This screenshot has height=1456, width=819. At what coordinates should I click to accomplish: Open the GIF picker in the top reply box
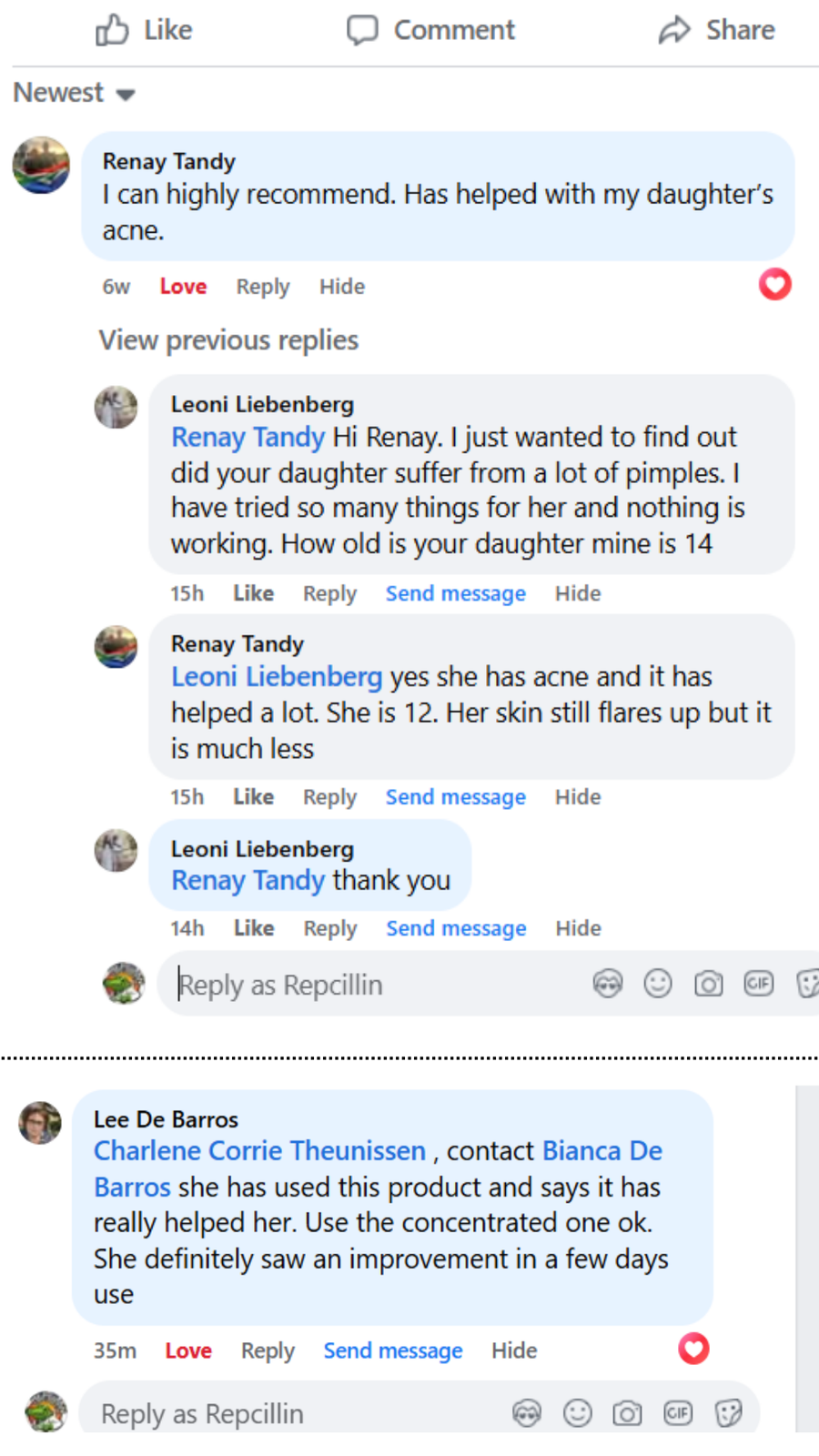(758, 983)
